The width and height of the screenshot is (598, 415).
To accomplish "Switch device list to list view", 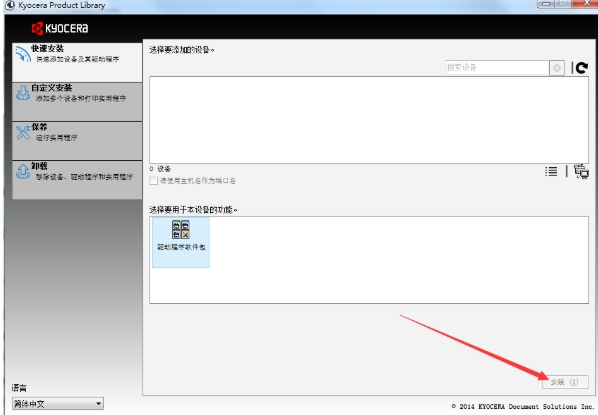I will click(551, 172).
